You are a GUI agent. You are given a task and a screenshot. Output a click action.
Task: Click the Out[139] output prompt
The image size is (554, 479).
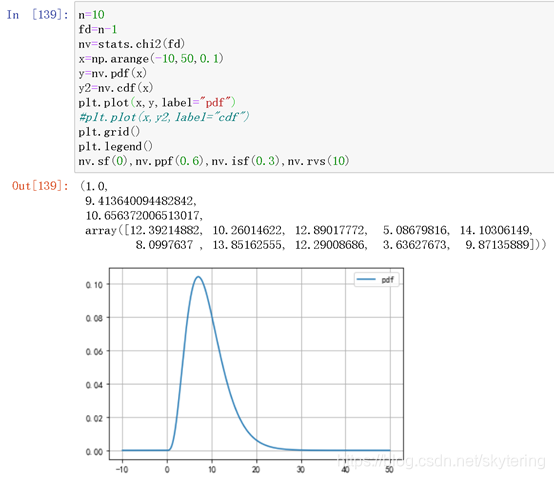click(x=40, y=186)
